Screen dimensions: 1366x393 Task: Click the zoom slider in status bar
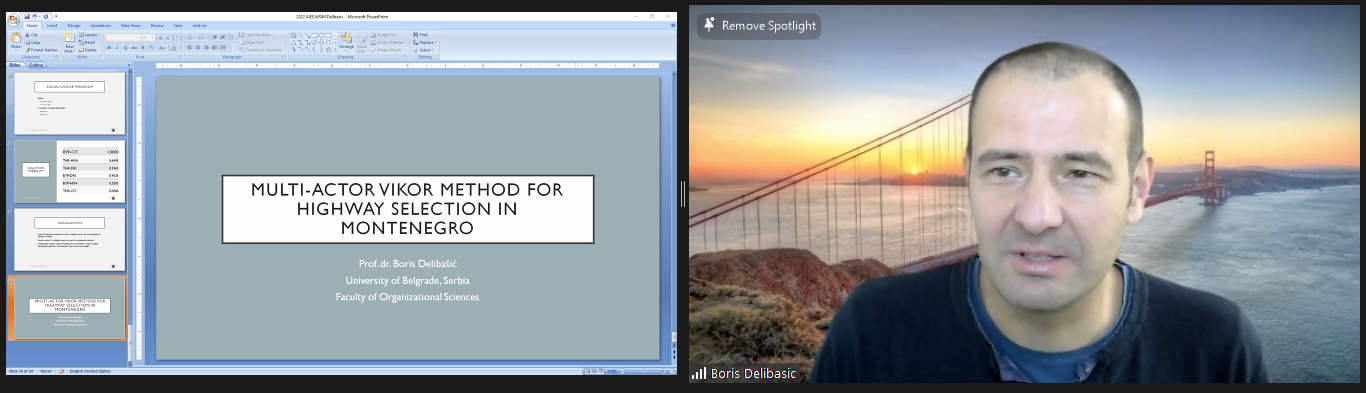643,371
